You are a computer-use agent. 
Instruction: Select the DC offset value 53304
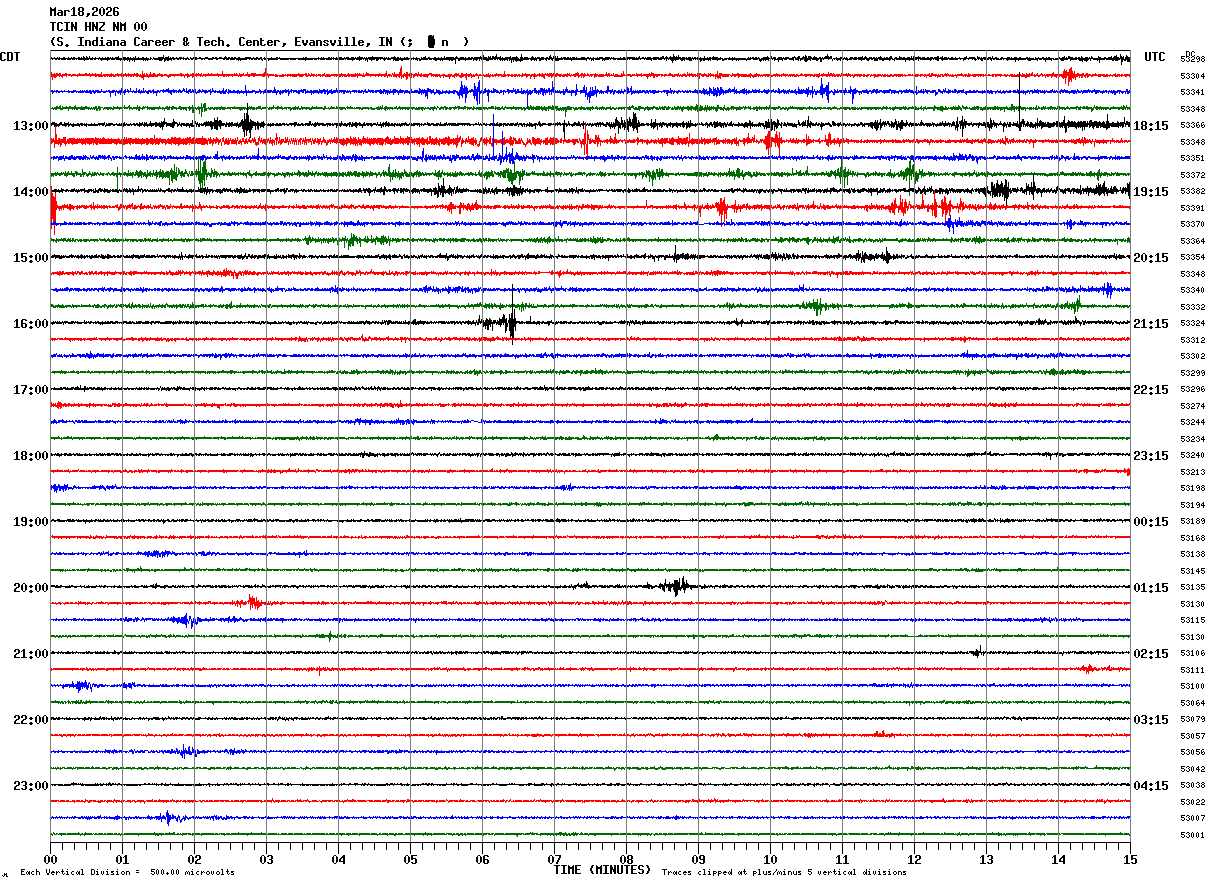1192,76
